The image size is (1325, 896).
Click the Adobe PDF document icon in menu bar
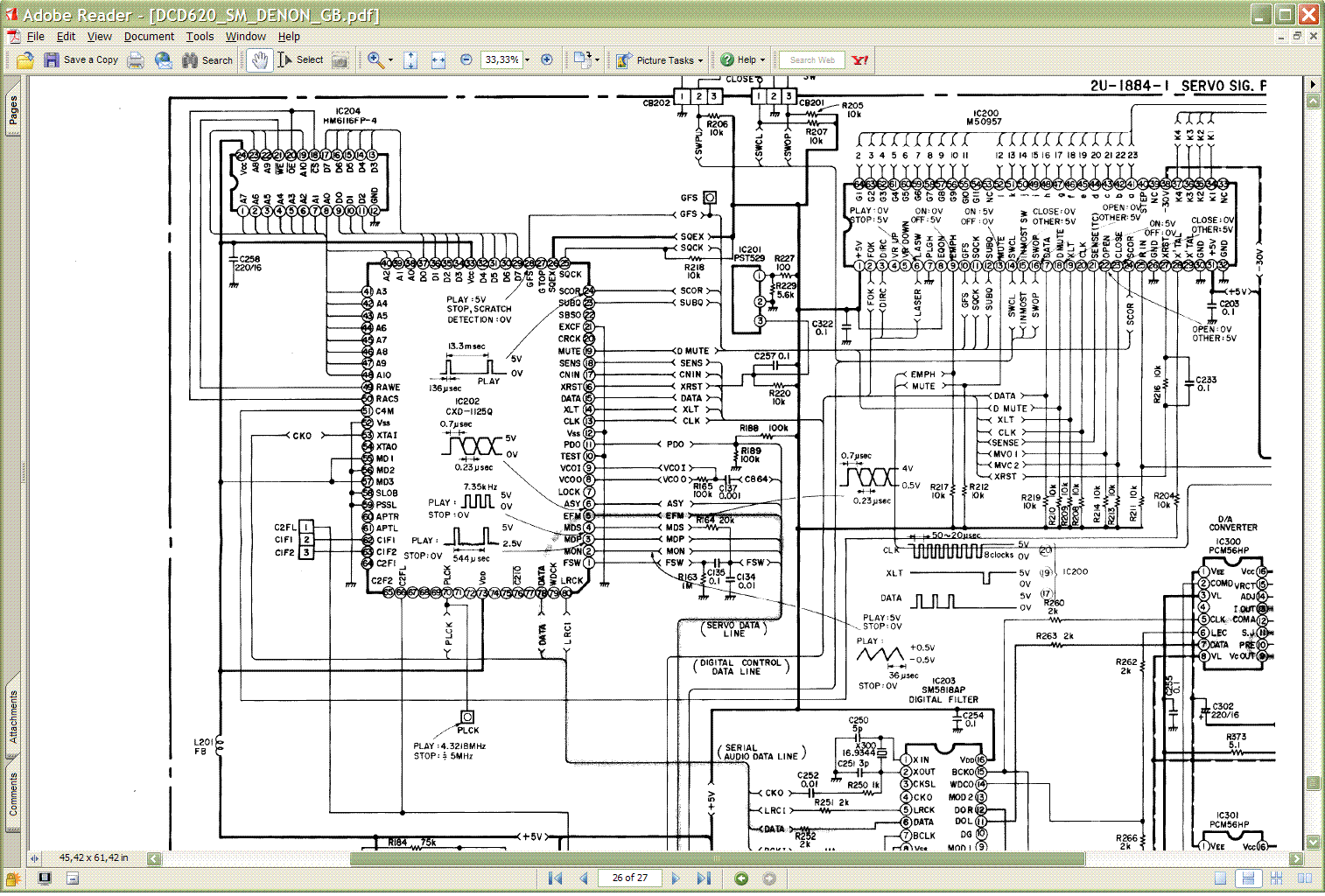pyautogui.click(x=13, y=37)
